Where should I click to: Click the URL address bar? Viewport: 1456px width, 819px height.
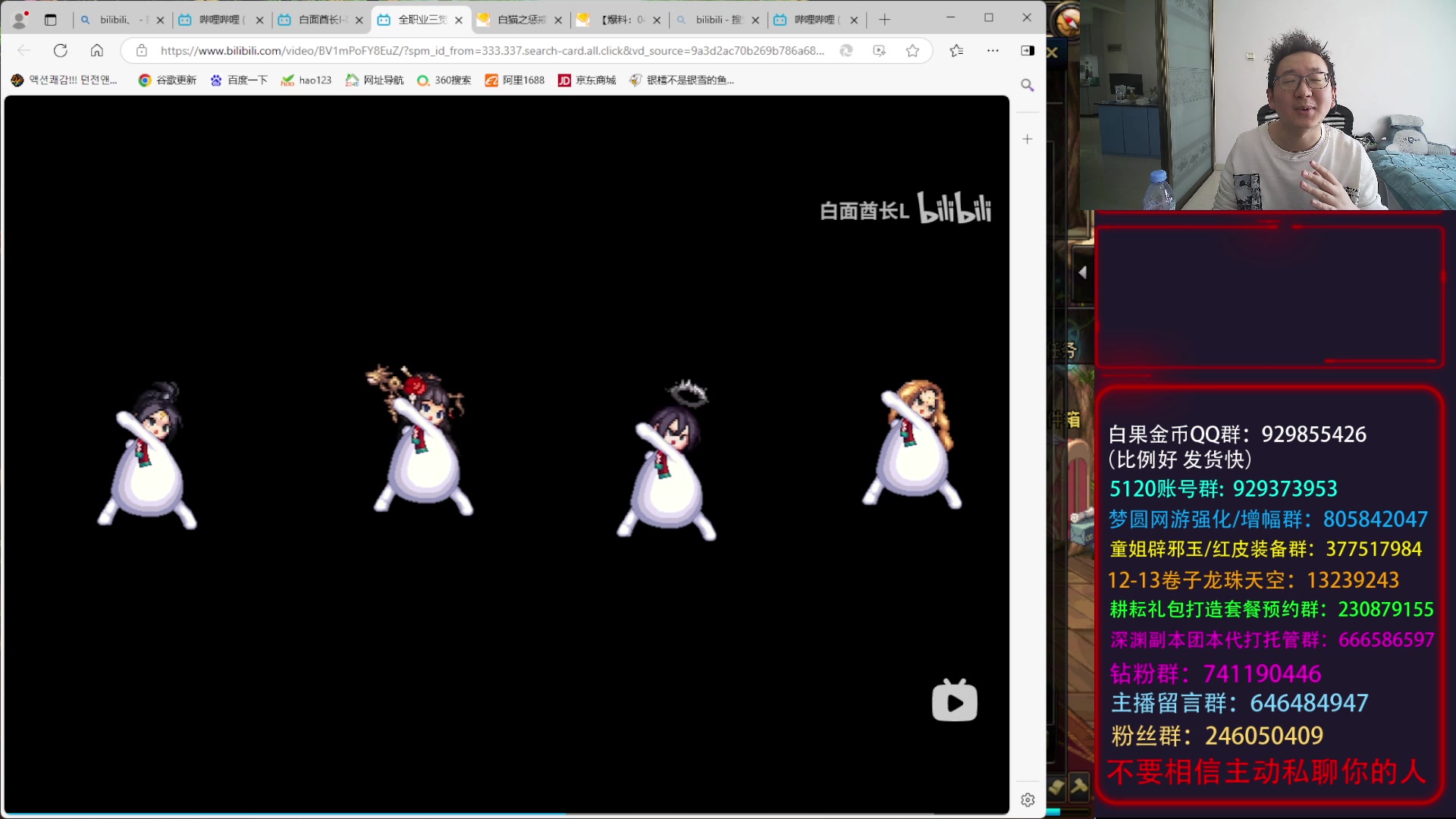(491, 51)
